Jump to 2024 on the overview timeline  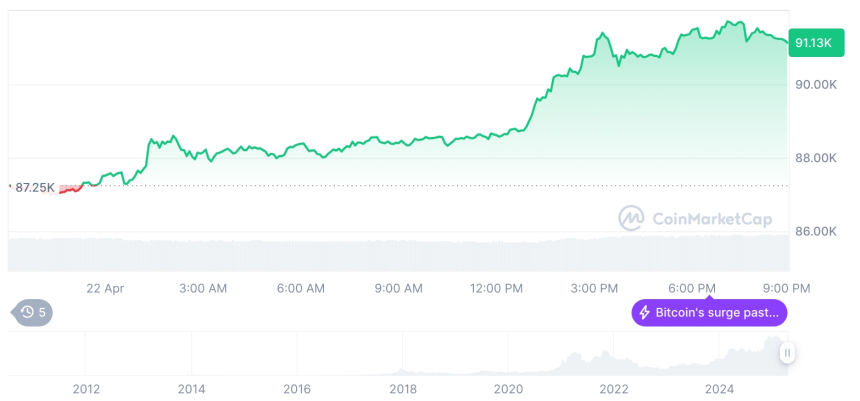click(x=720, y=389)
